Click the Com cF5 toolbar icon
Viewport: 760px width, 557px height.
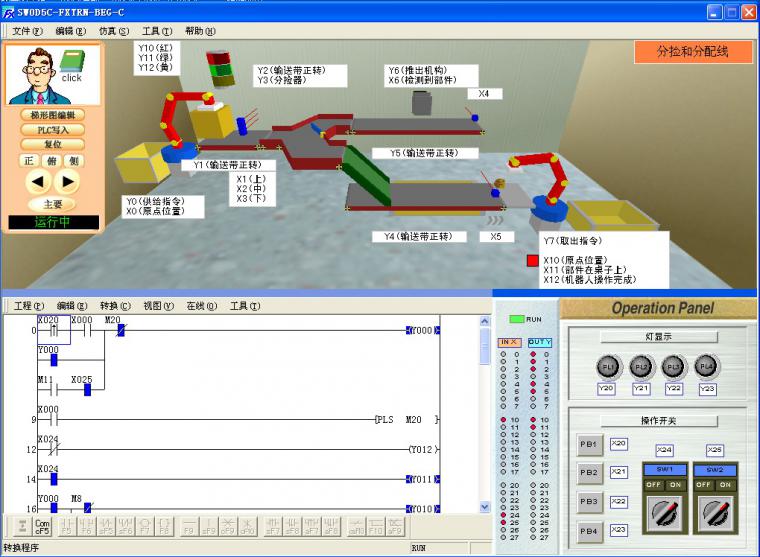point(43,524)
